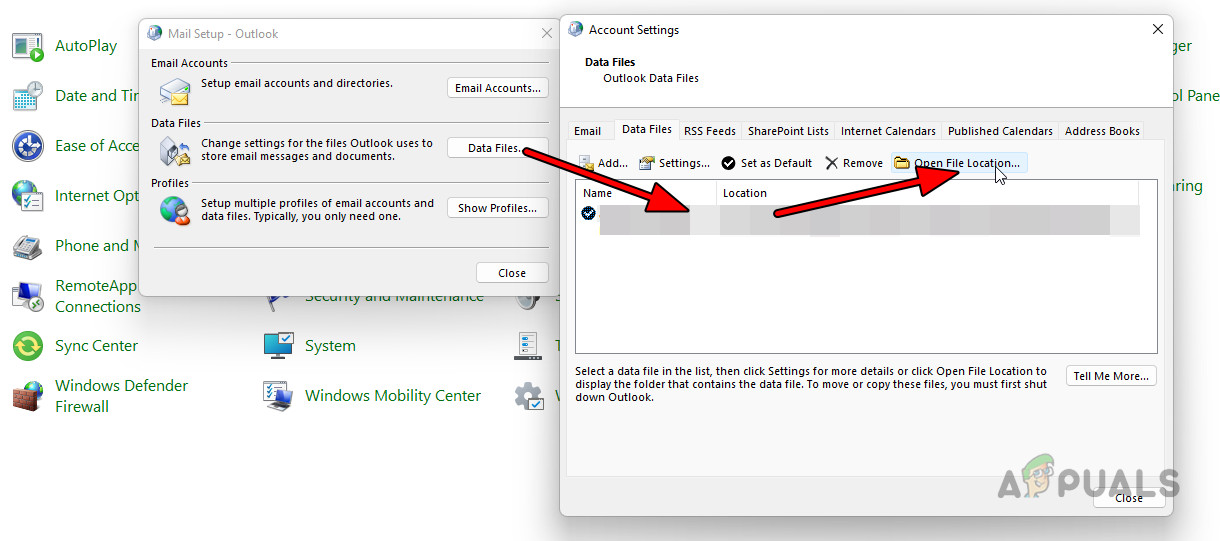The image size is (1220, 541).
Task: Sort by Name column header
Action: click(x=646, y=193)
